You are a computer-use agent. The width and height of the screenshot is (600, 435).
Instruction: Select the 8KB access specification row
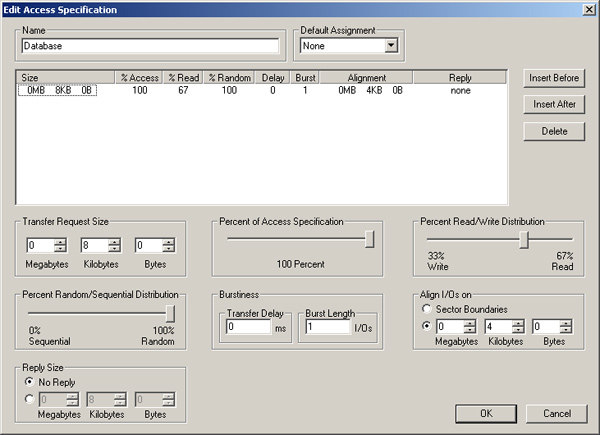coord(58,91)
